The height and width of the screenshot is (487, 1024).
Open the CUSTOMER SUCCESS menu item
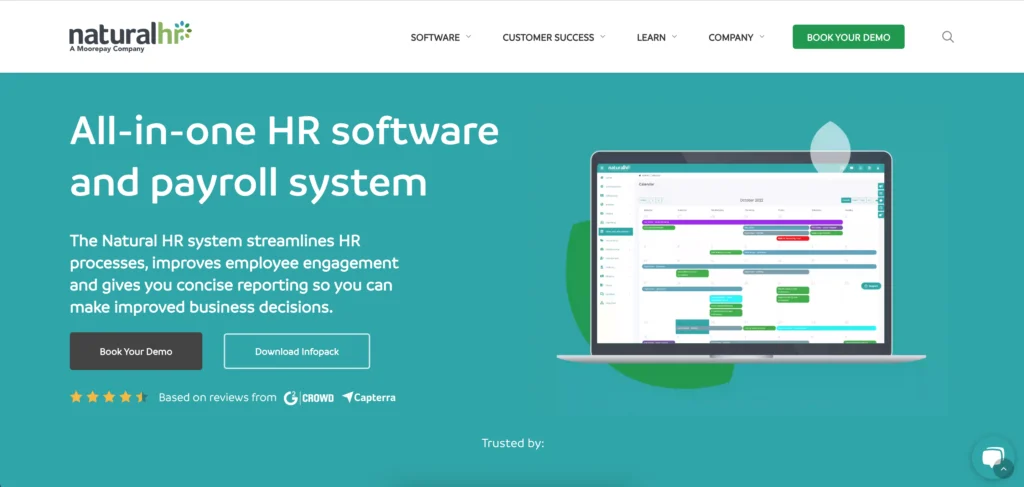click(x=548, y=37)
